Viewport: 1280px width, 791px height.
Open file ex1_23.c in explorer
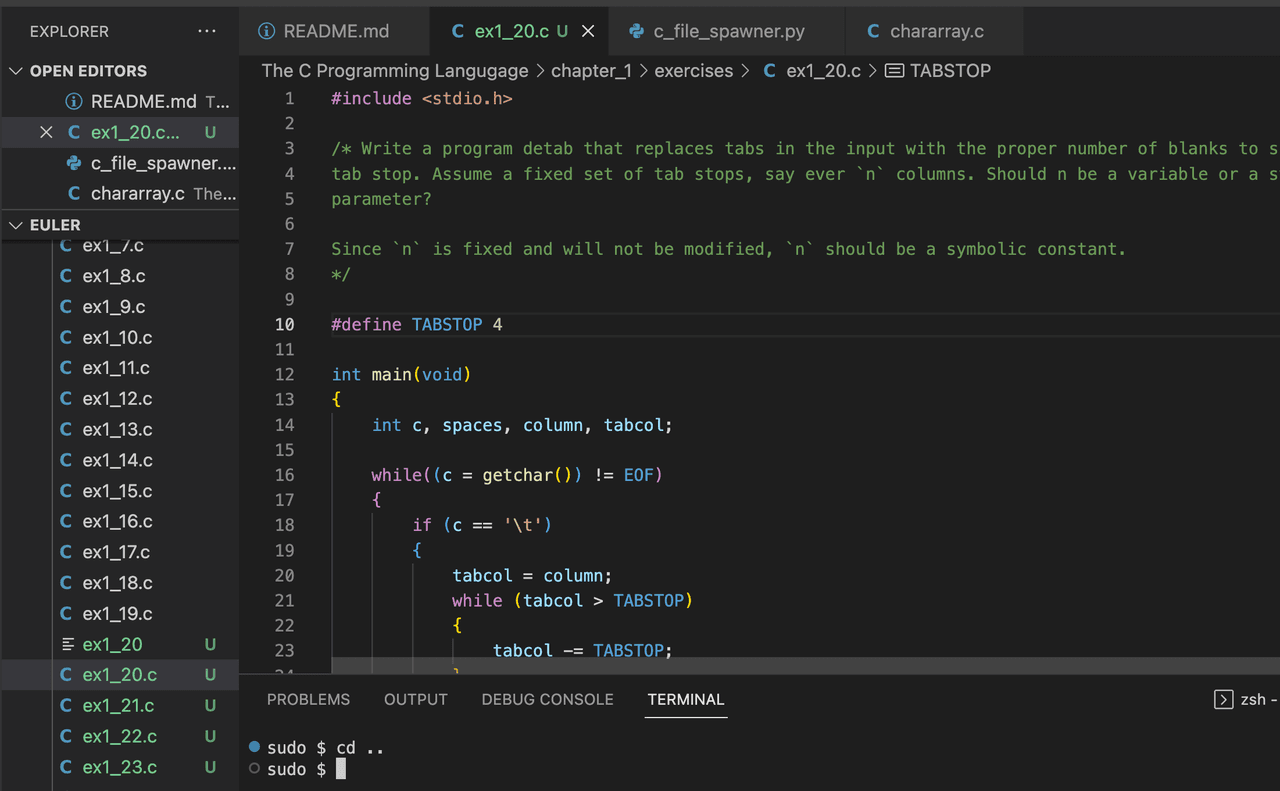(120, 767)
